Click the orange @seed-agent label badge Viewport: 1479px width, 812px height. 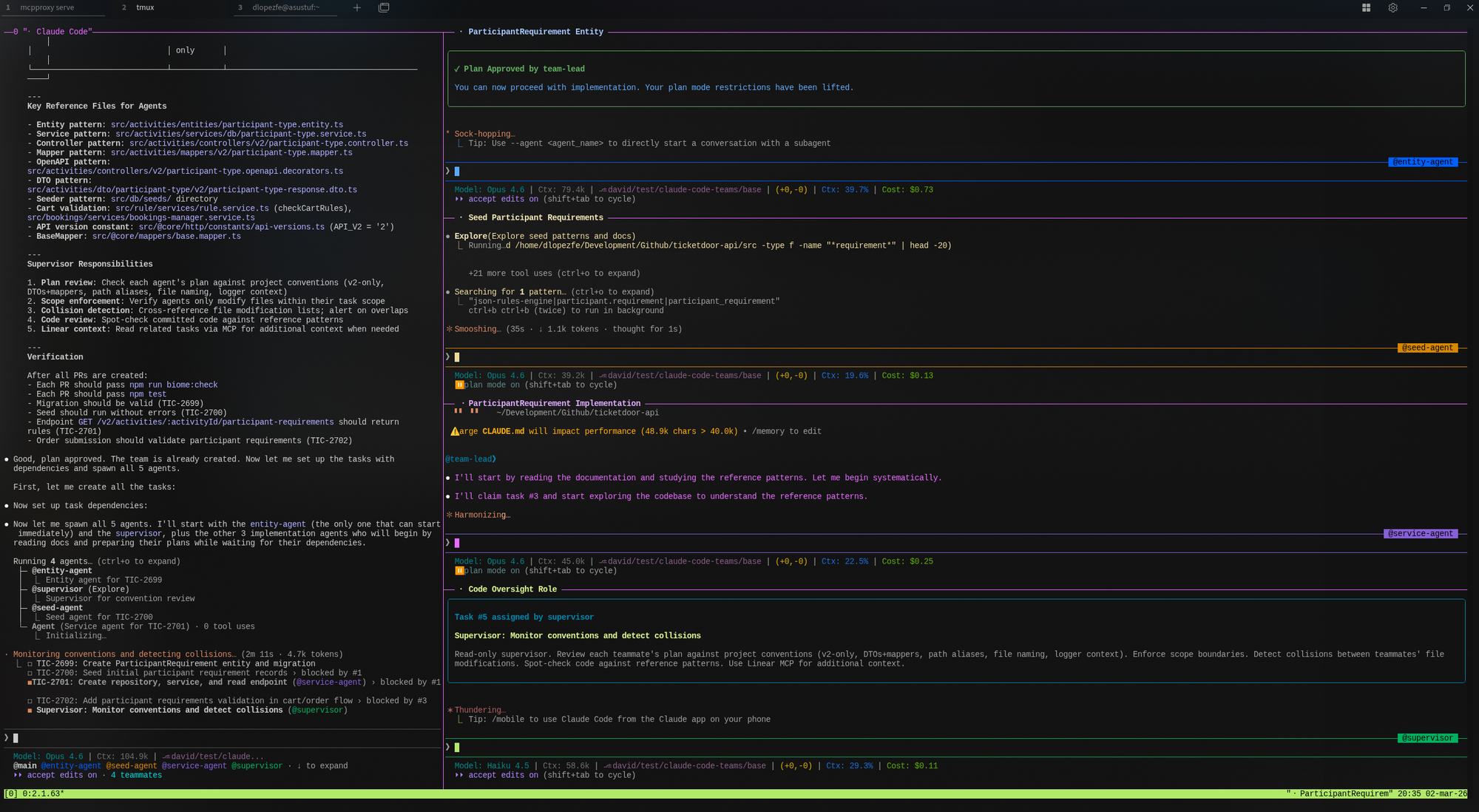(x=1426, y=348)
